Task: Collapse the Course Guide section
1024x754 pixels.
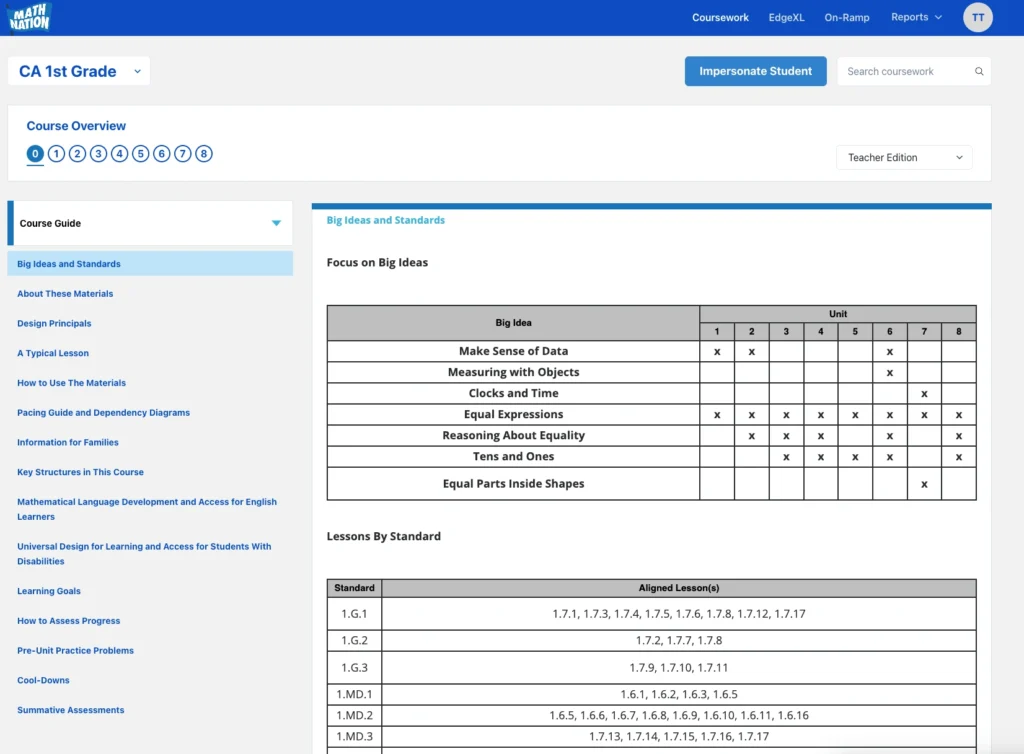Action: coord(276,223)
